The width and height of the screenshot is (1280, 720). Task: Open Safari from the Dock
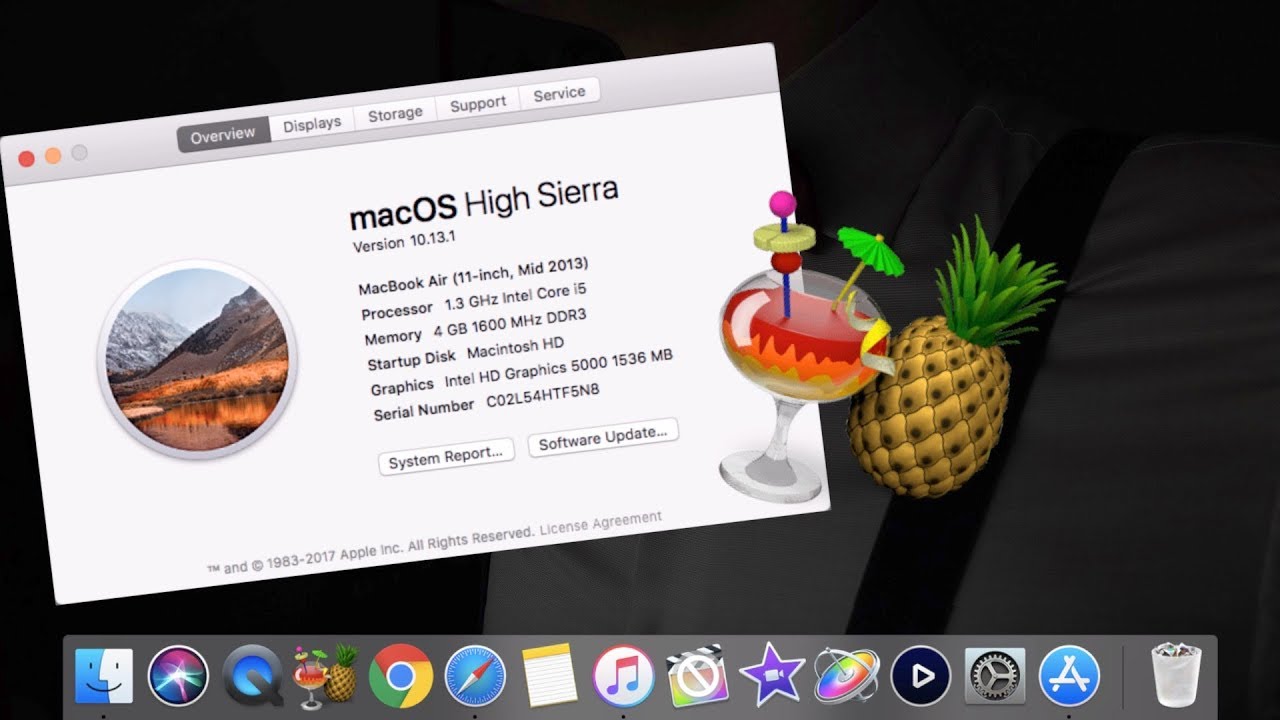coord(474,677)
